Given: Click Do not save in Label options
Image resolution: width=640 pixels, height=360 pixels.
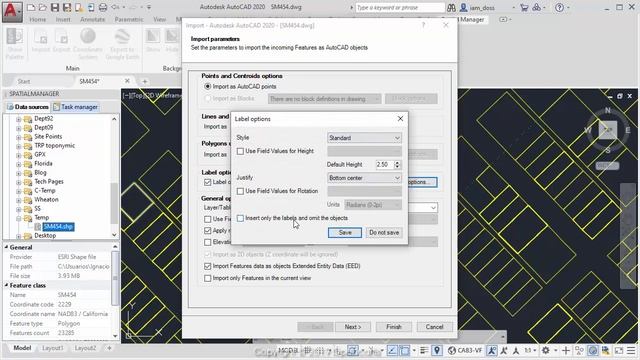Looking at the screenshot, I should [x=384, y=233].
